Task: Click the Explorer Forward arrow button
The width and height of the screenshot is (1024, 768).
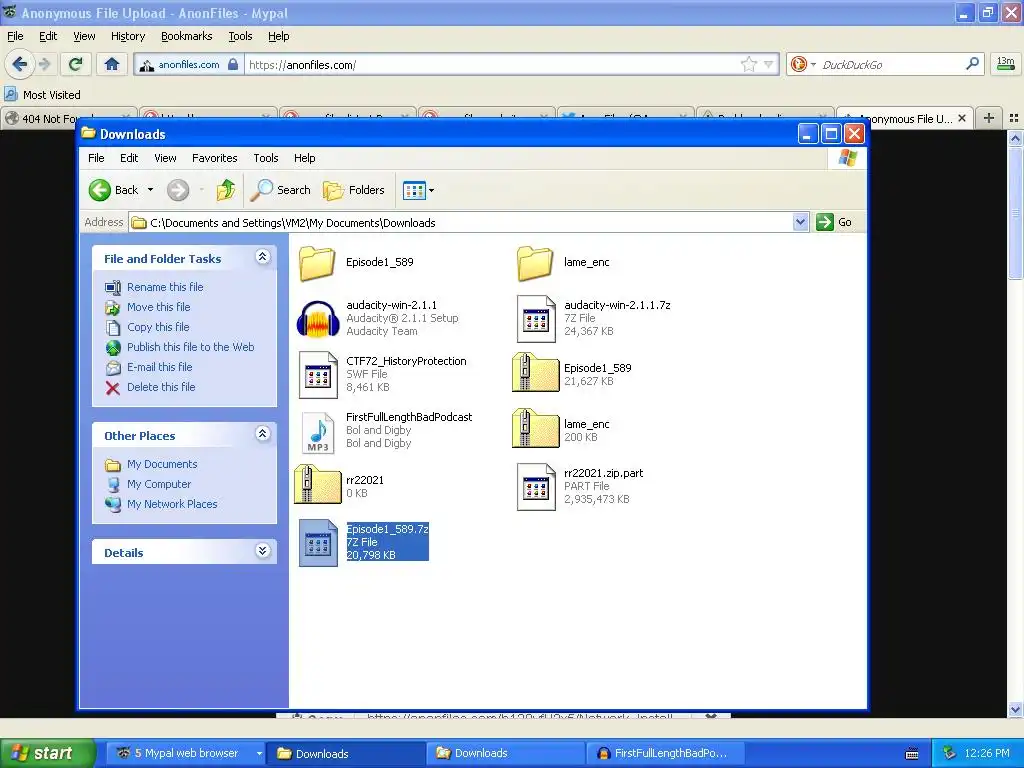Action: pos(178,190)
